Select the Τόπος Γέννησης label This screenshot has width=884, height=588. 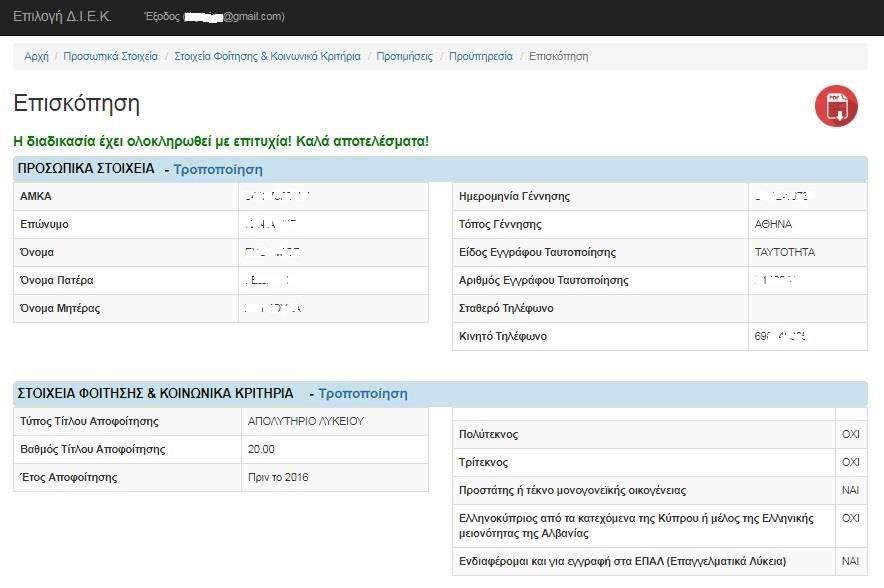pos(500,224)
